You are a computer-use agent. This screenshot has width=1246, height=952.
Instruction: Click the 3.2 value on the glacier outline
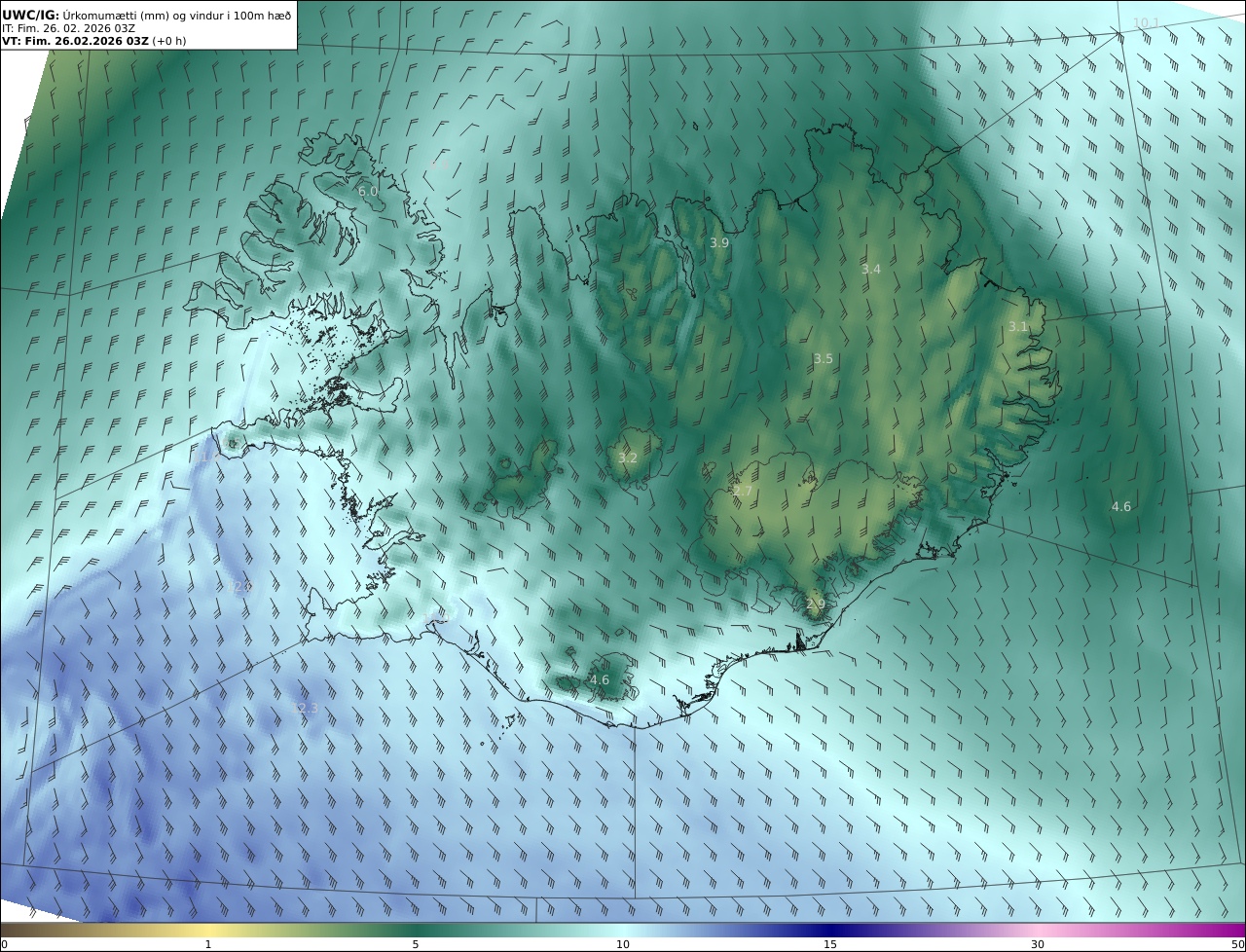(628, 458)
